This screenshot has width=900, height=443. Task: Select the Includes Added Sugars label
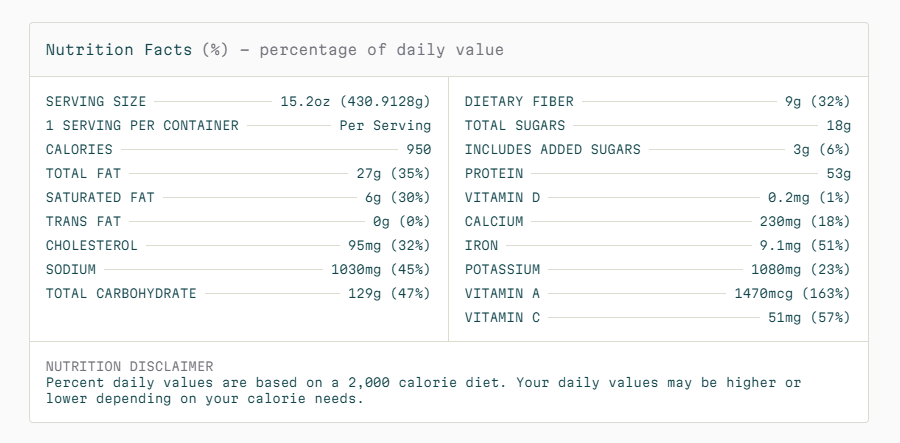point(552,150)
